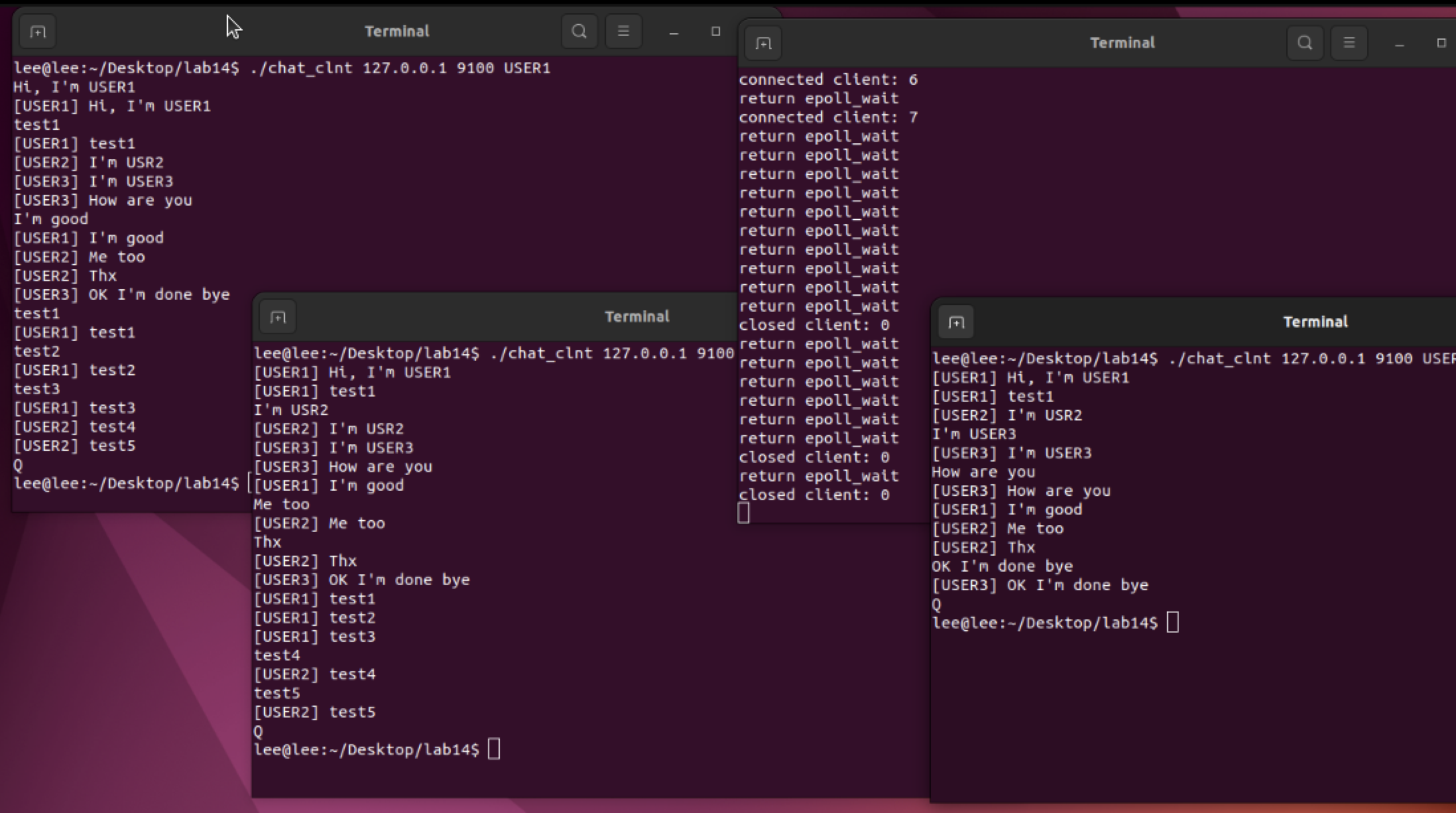Click Terminal title of epoll_wait server window
Image resolution: width=1456 pixels, height=813 pixels.
[1122, 43]
